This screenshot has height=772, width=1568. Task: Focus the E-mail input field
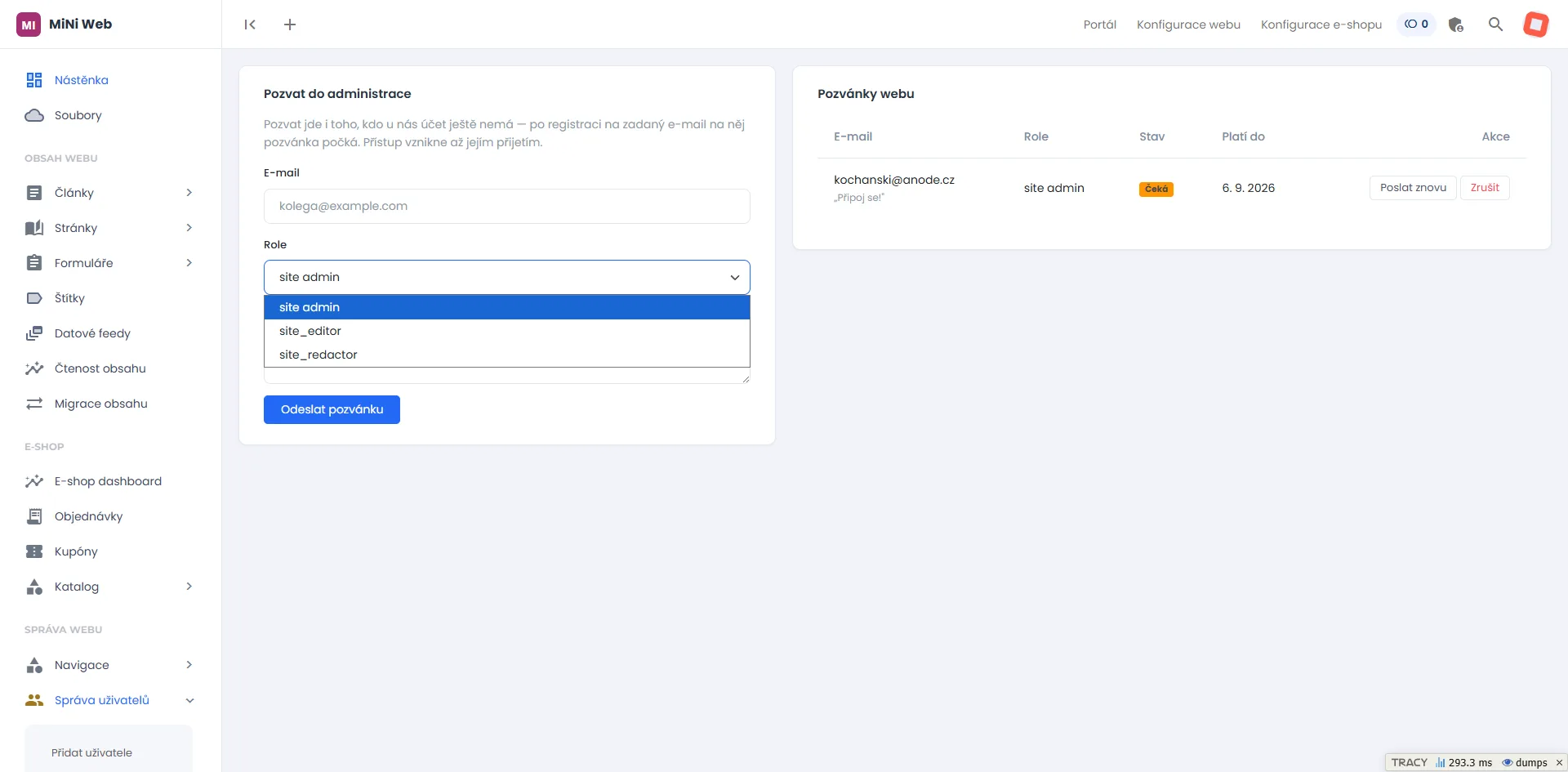(506, 206)
